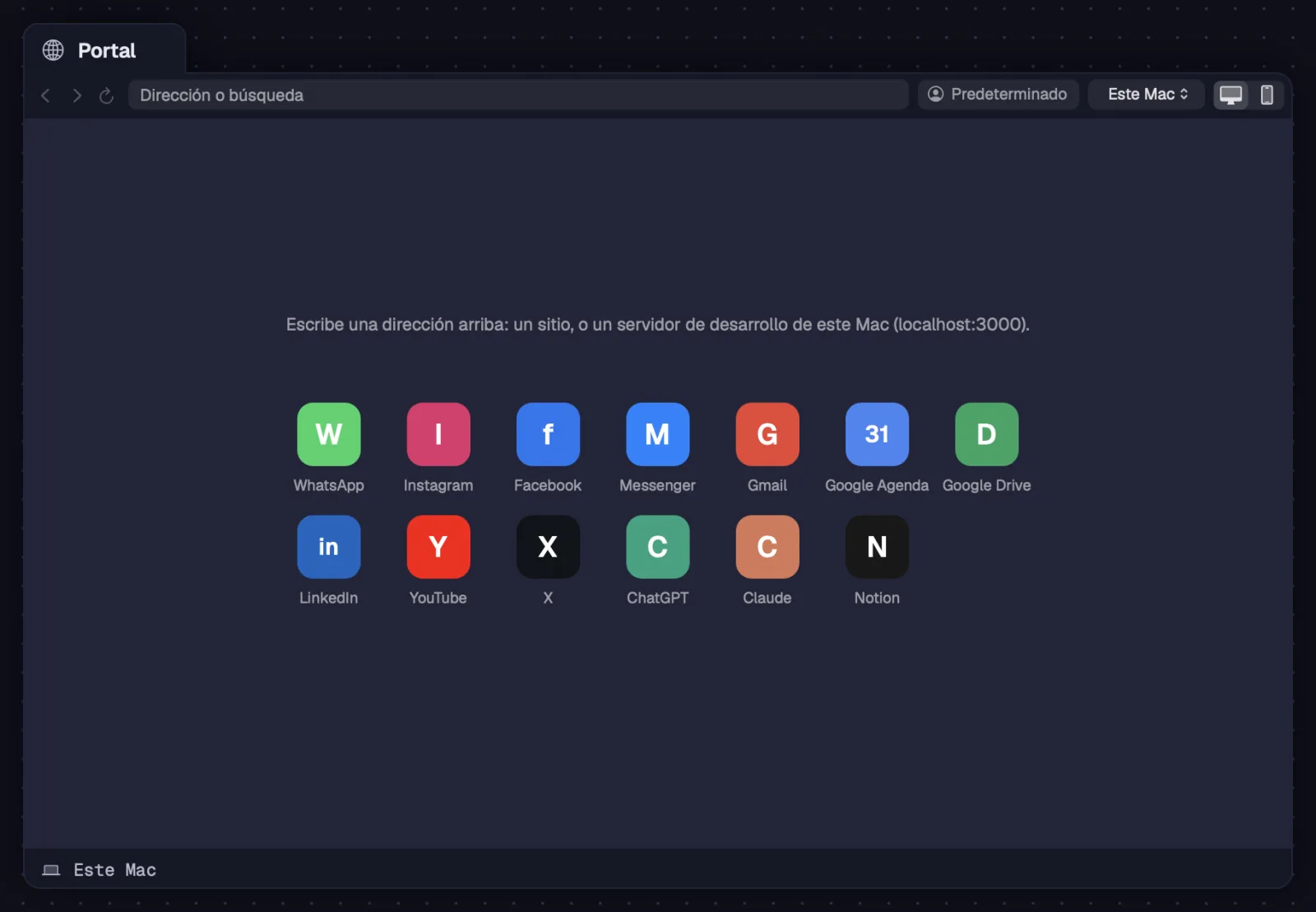Switch to desktop view mode
The height and width of the screenshot is (912, 1316).
tap(1231, 95)
